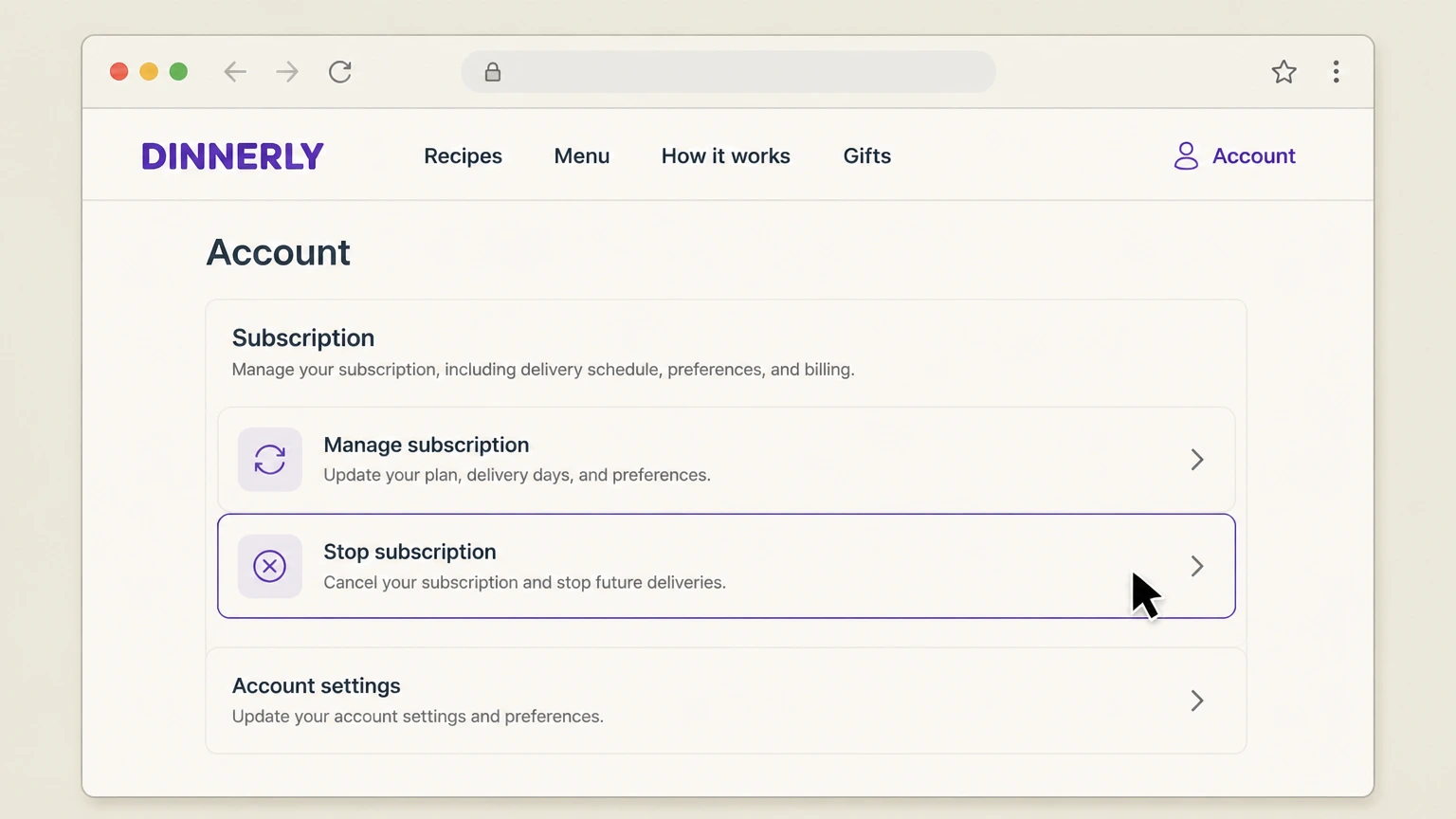Click the Account page heading
The image size is (1456, 819).
(x=278, y=252)
